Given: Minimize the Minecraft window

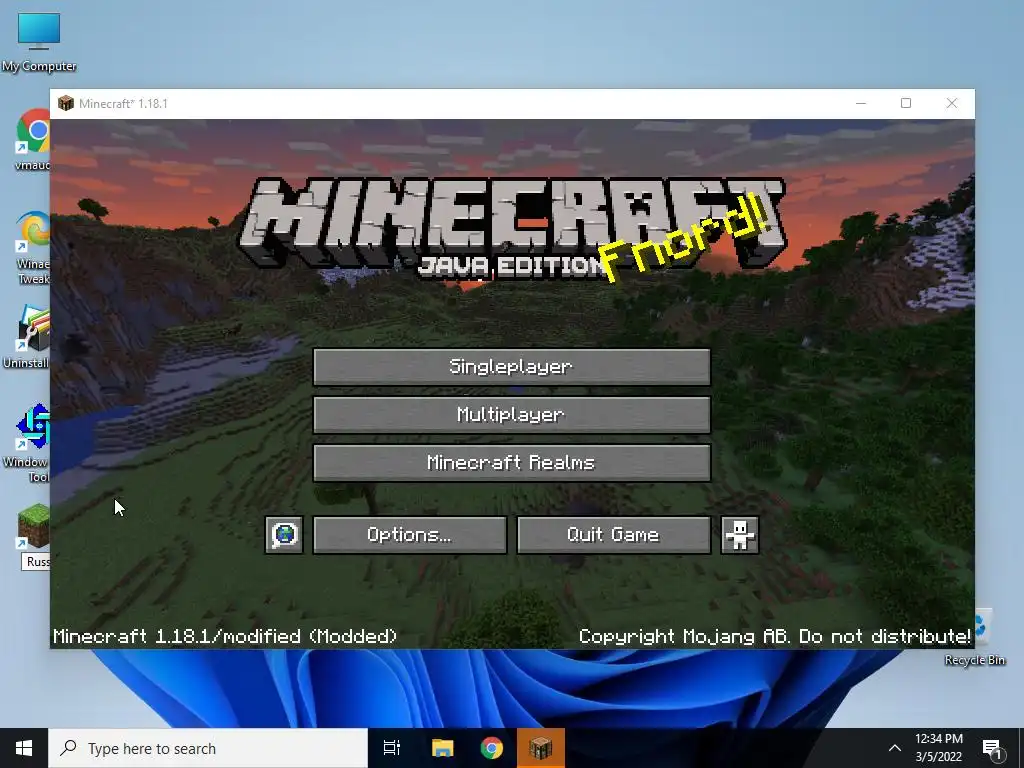Looking at the screenshot, I should 861,103.
